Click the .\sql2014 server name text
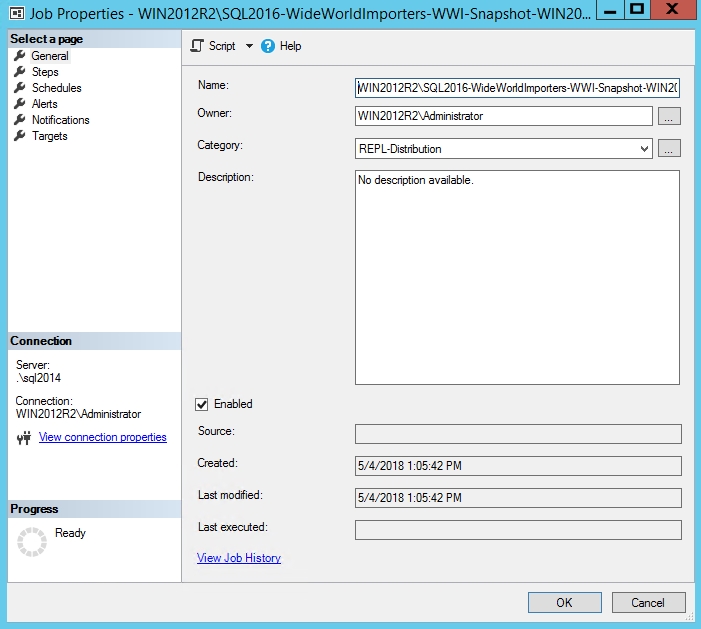The height and width of the screenshot is (629, 701). point(38,378)
